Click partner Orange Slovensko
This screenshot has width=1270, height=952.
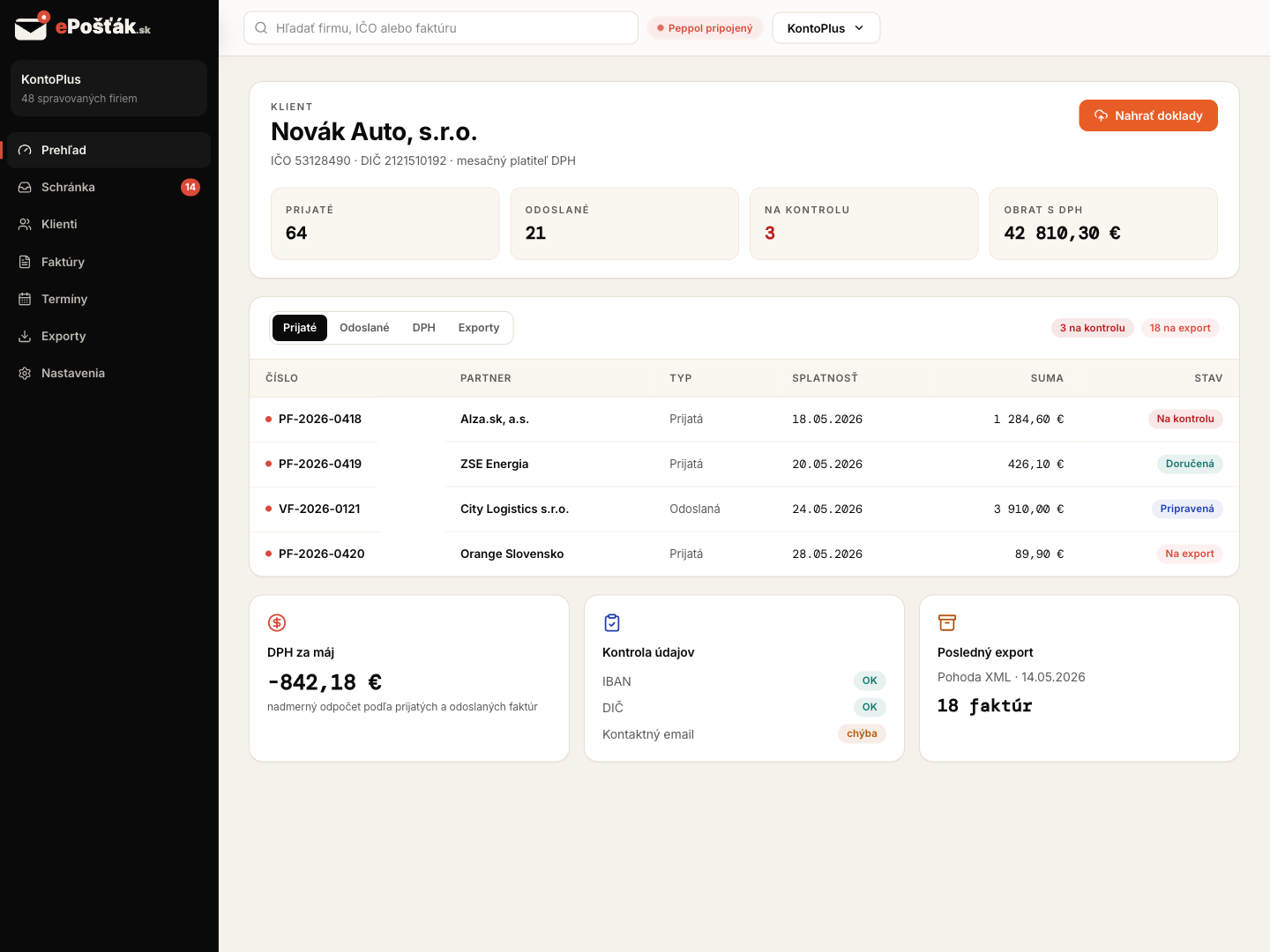tap(512, 554)
